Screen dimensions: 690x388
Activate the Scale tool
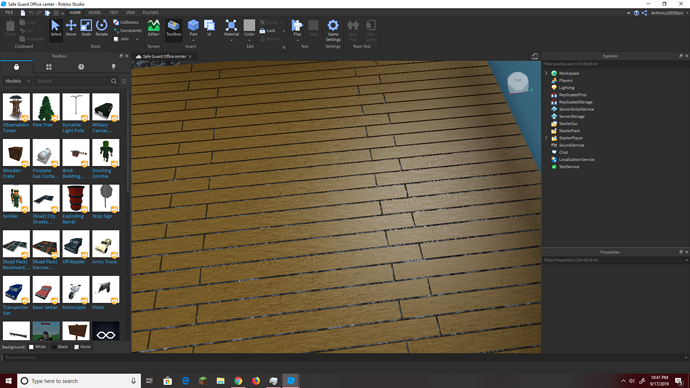pyautogui.click(x=86, y=28)
